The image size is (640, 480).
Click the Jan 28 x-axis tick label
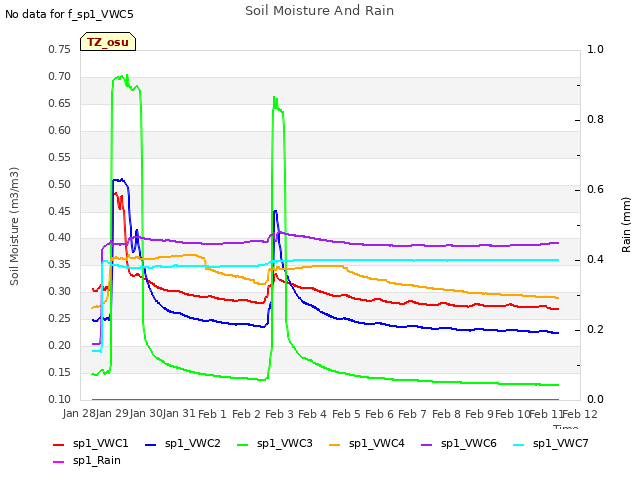79,413
